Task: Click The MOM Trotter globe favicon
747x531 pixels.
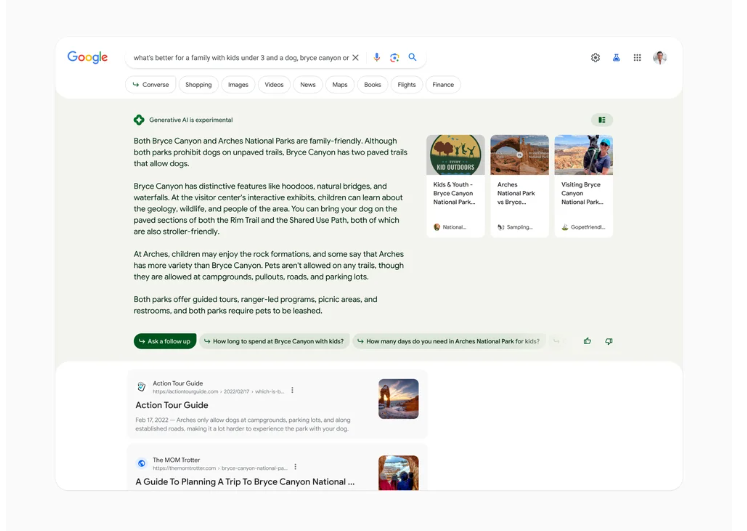Action: [141, 463]
